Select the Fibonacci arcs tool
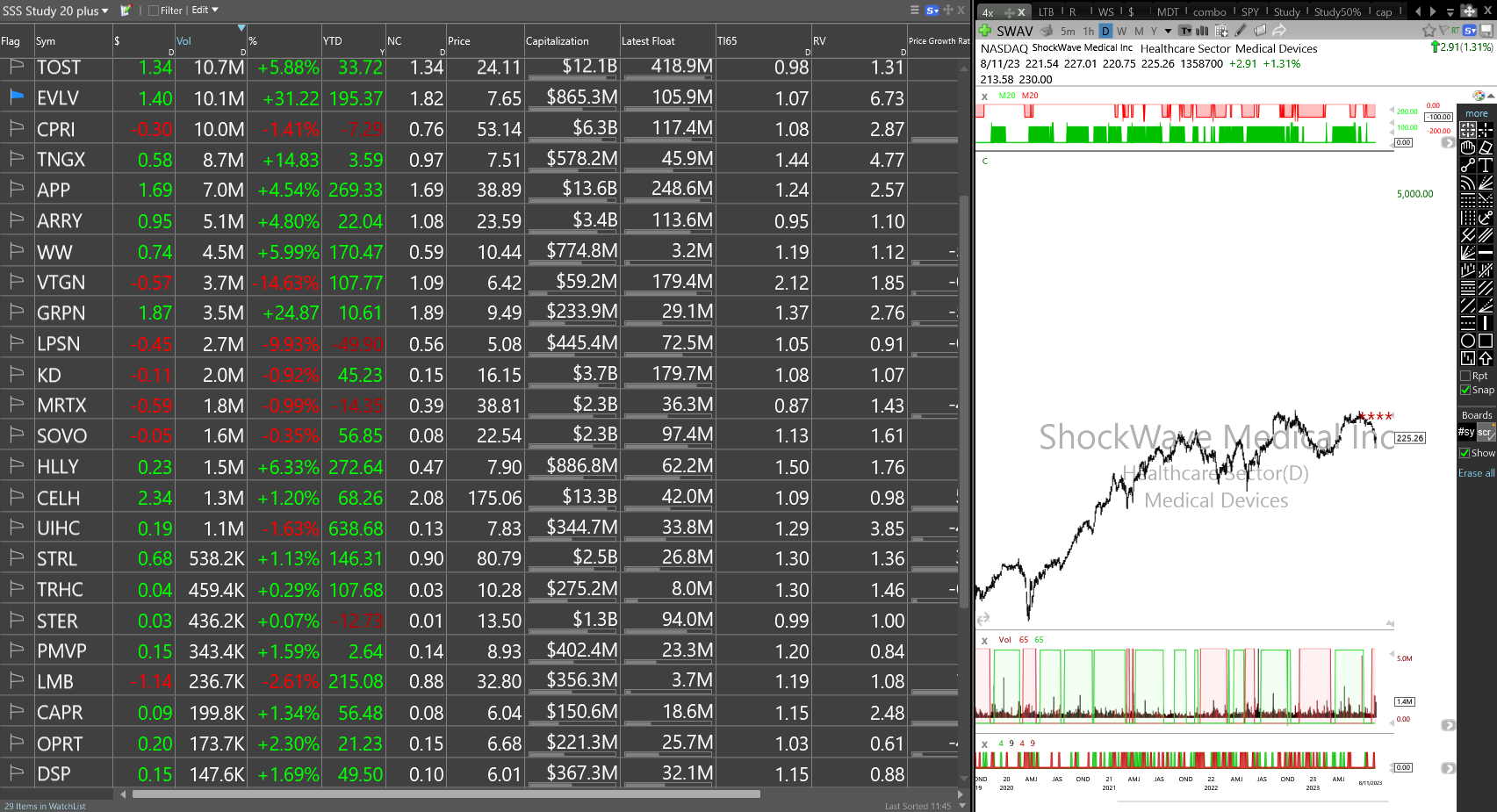Screen dimensions: 1497x812 pos(1468,183)
